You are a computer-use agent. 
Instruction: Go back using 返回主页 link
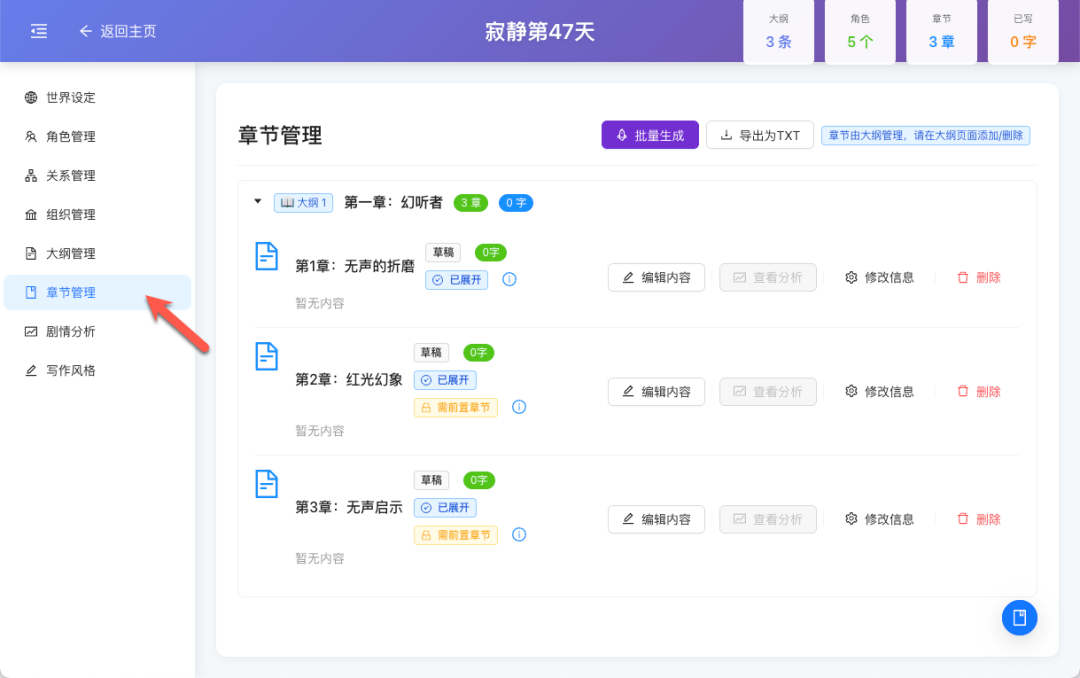117,31
